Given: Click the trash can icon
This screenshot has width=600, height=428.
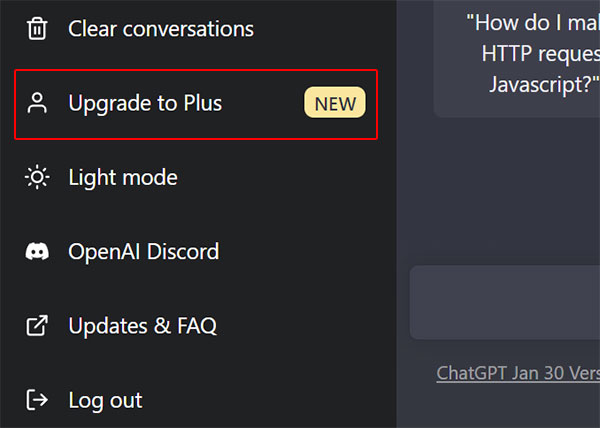Looking at the screenshot, I should (37, 28).
